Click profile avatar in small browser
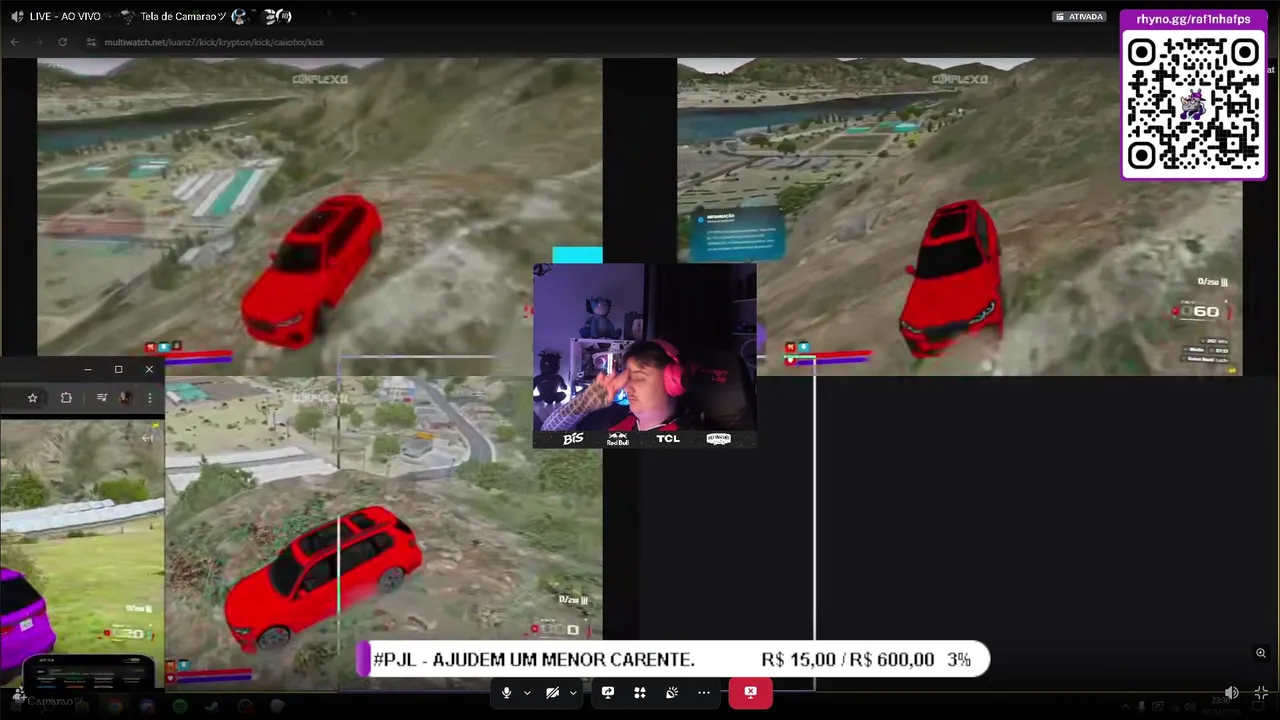Screen dimensions: 1280x720 (x=125, y=398)
